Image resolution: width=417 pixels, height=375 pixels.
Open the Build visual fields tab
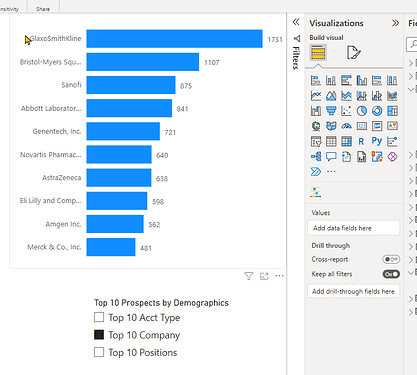318,52
